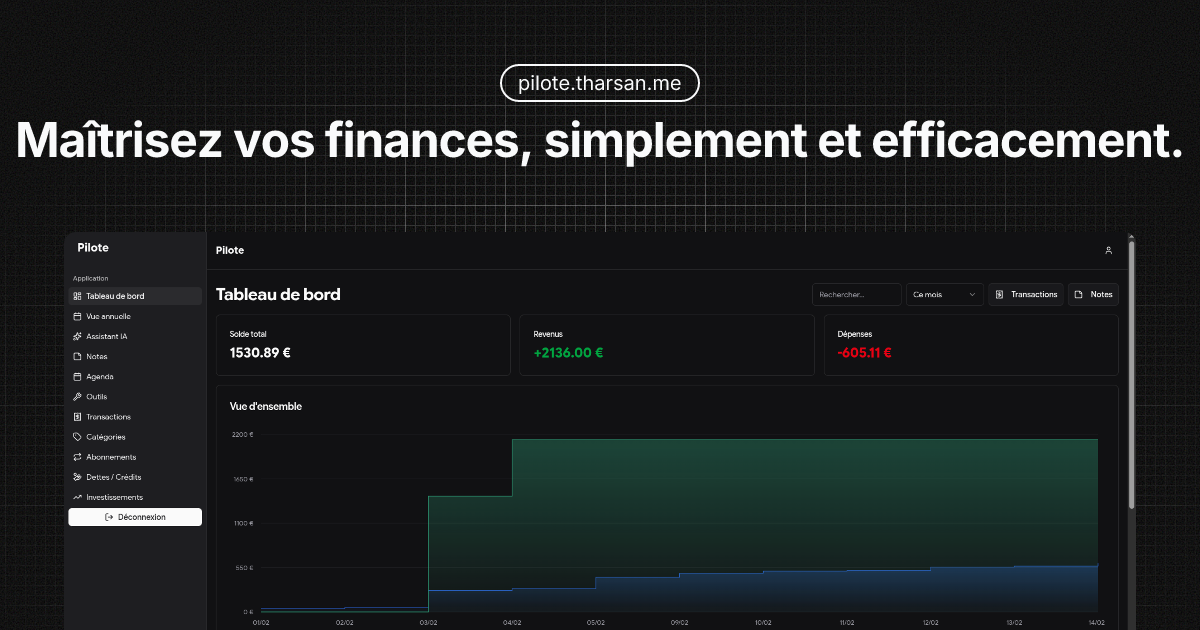Click the Outils wrench icon

pos(77,397)
